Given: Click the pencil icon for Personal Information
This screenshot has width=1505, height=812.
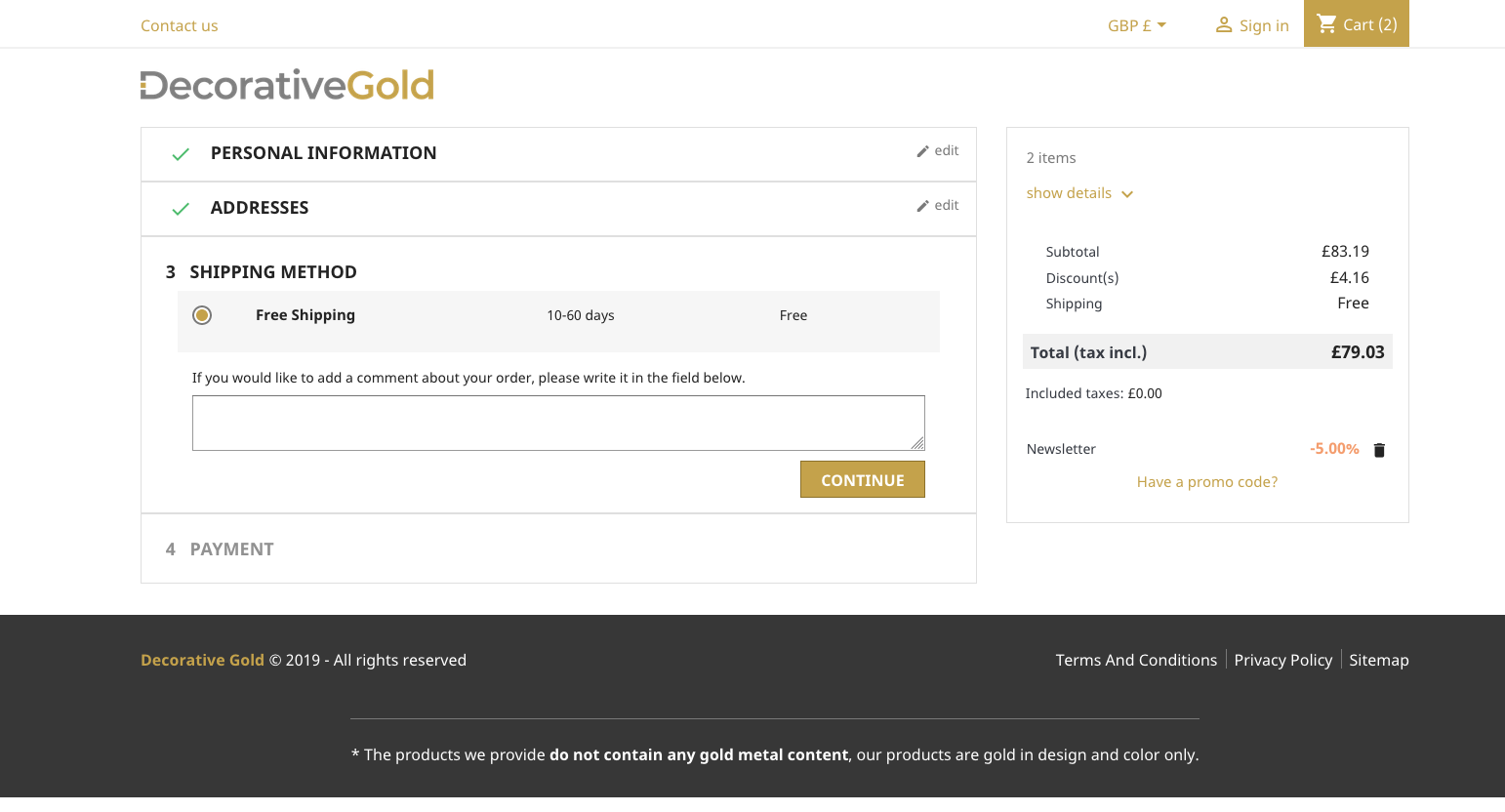Looking at the screenshot, I should [922, 151].
